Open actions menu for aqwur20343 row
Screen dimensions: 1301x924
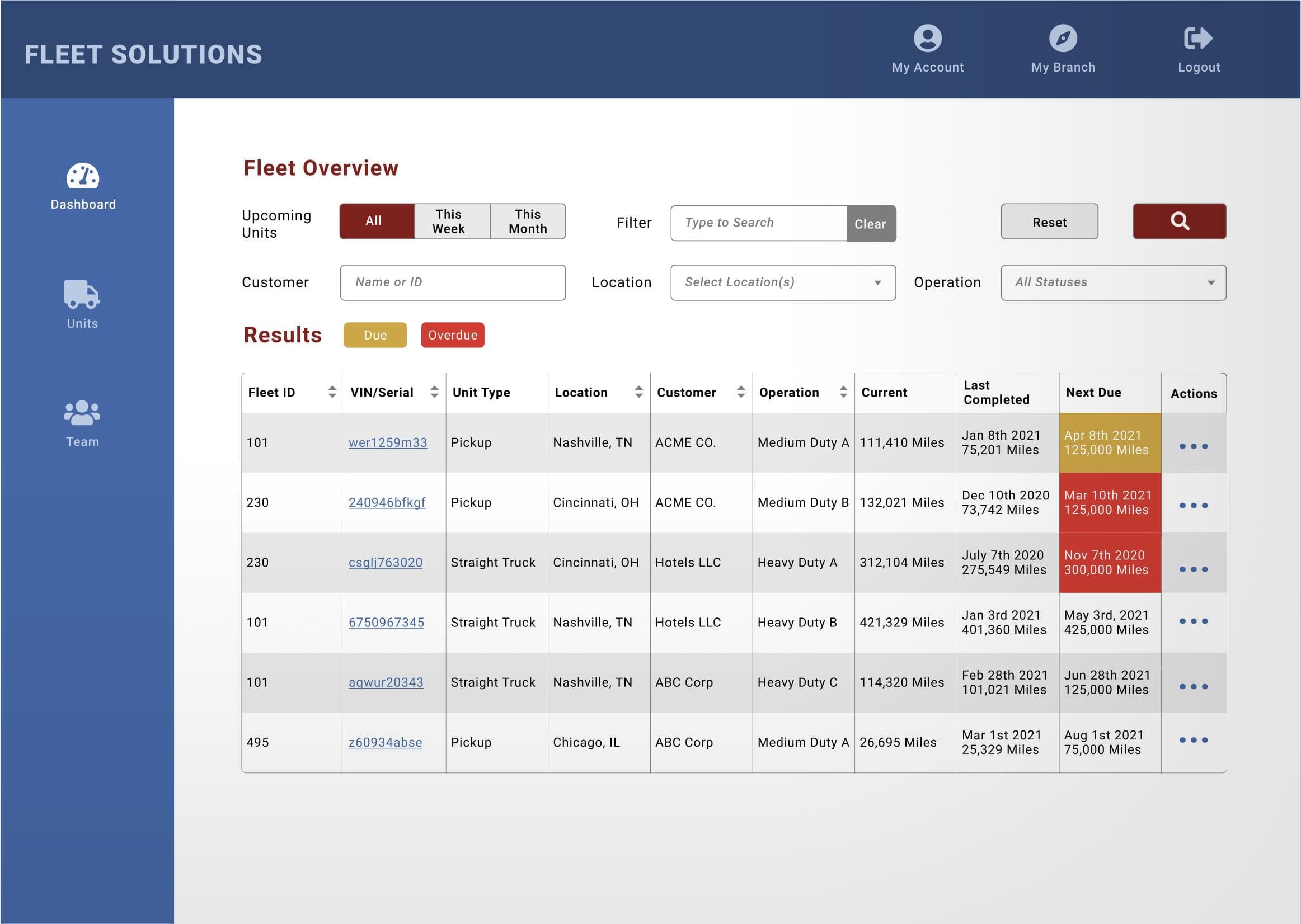(1194, 687)
